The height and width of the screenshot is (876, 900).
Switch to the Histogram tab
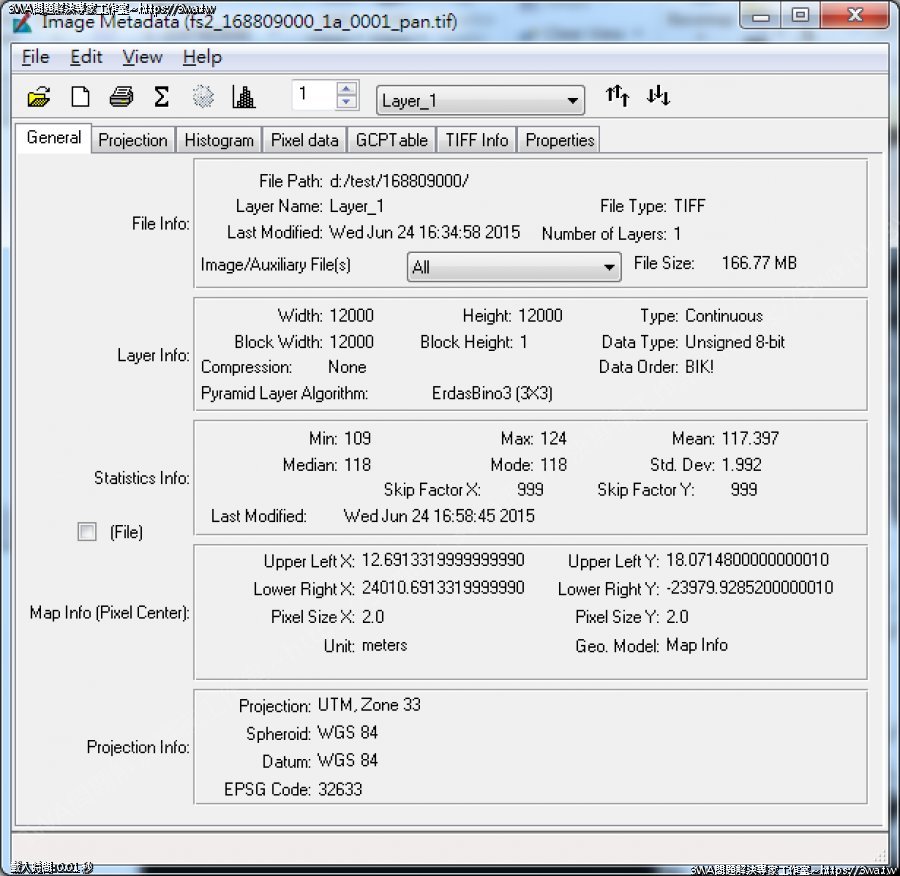[x=219, y=140]
